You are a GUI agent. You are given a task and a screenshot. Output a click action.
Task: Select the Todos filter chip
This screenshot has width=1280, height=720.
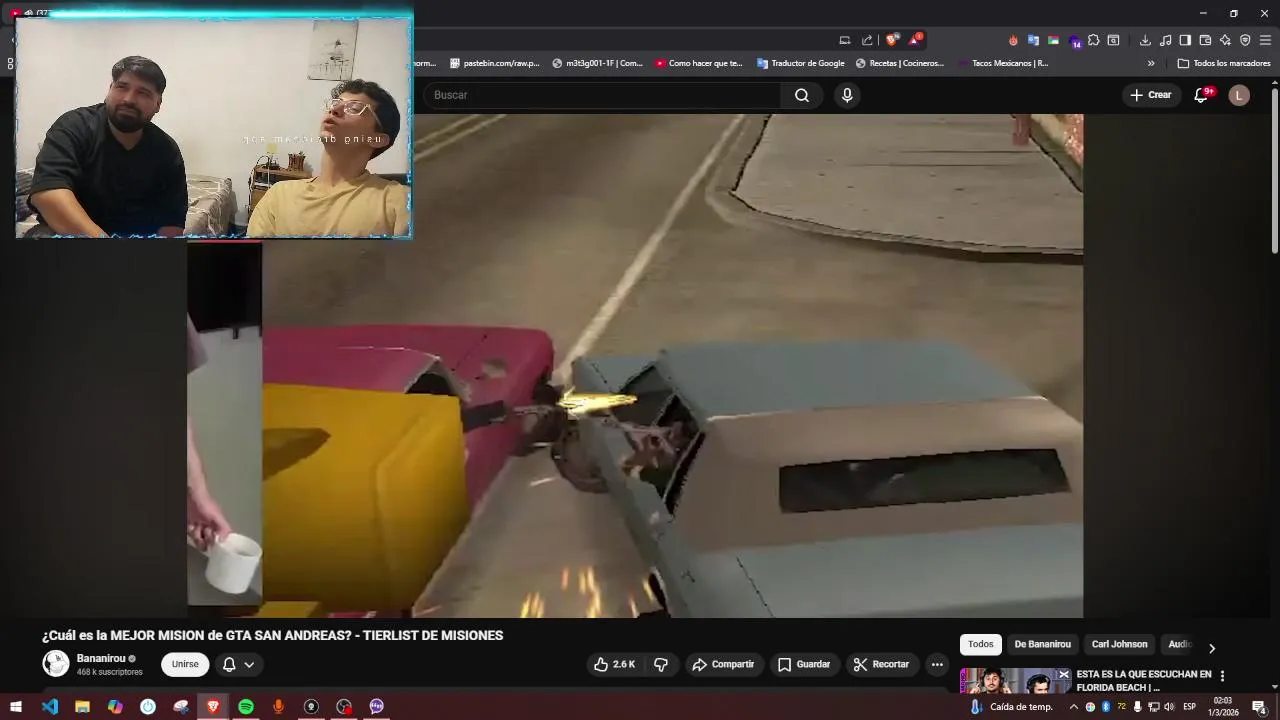click(x=981, y=644)
